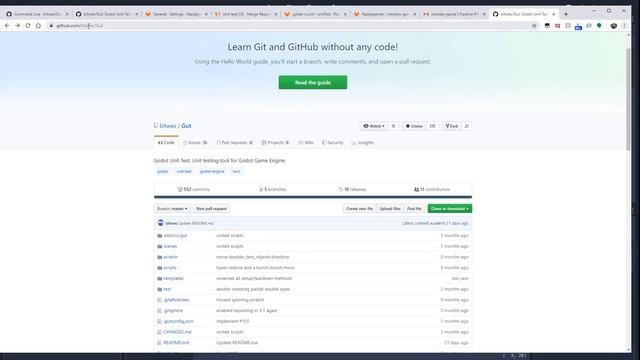Screen dimensions: 640x360
Task: Fork the repository with the Fork button
Action: [x=451, y=126]
